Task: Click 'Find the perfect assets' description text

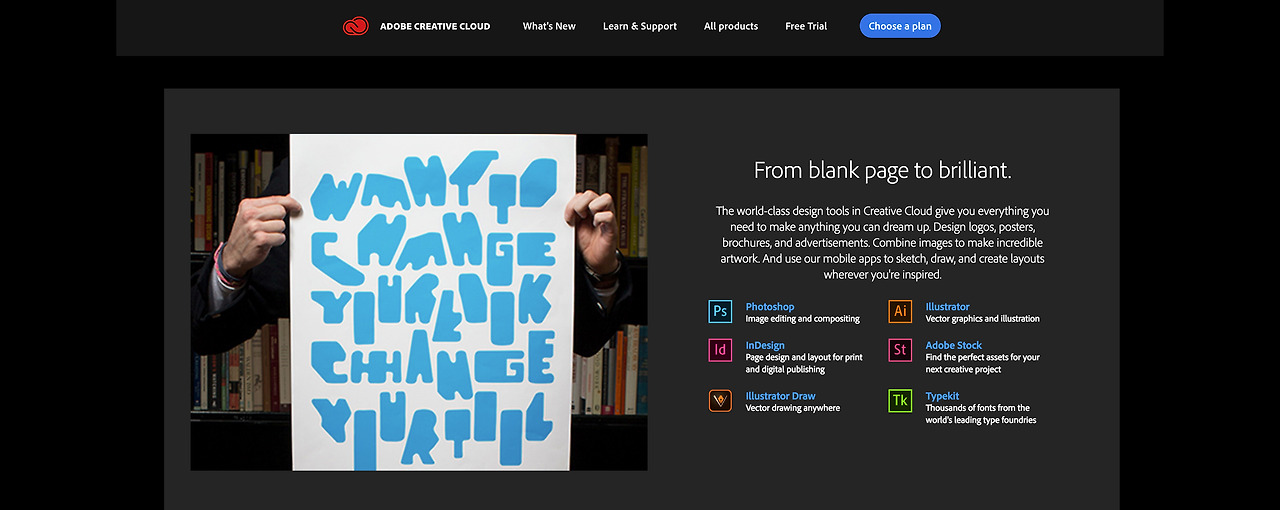Action: pos(983,363)
